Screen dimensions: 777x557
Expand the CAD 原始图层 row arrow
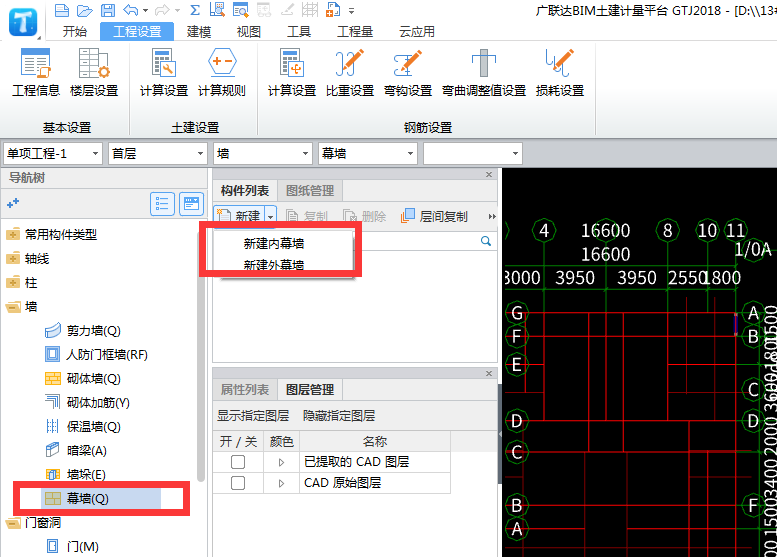[x=281, y=483]
